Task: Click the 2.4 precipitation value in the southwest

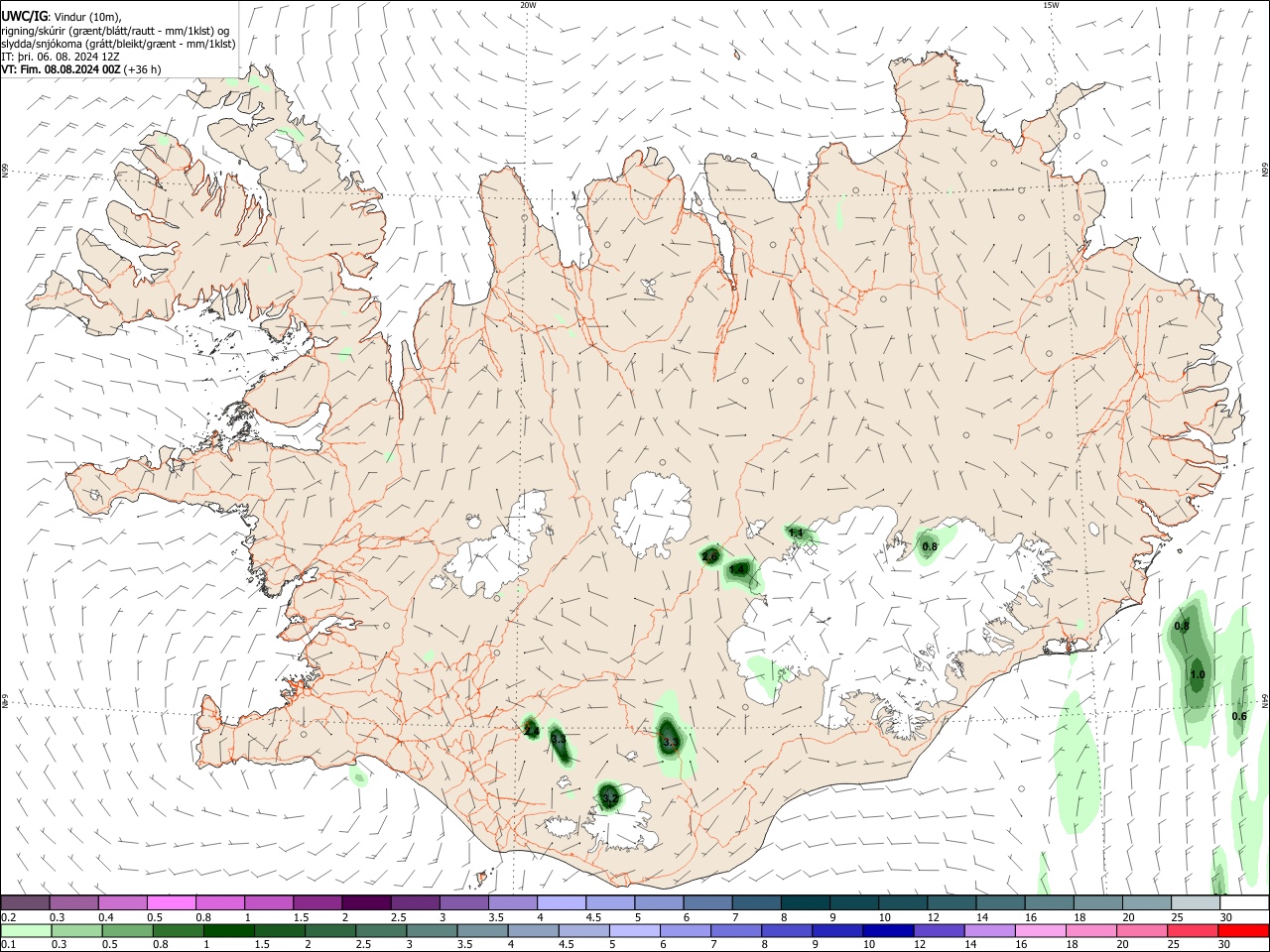Action: click(531, 731)
